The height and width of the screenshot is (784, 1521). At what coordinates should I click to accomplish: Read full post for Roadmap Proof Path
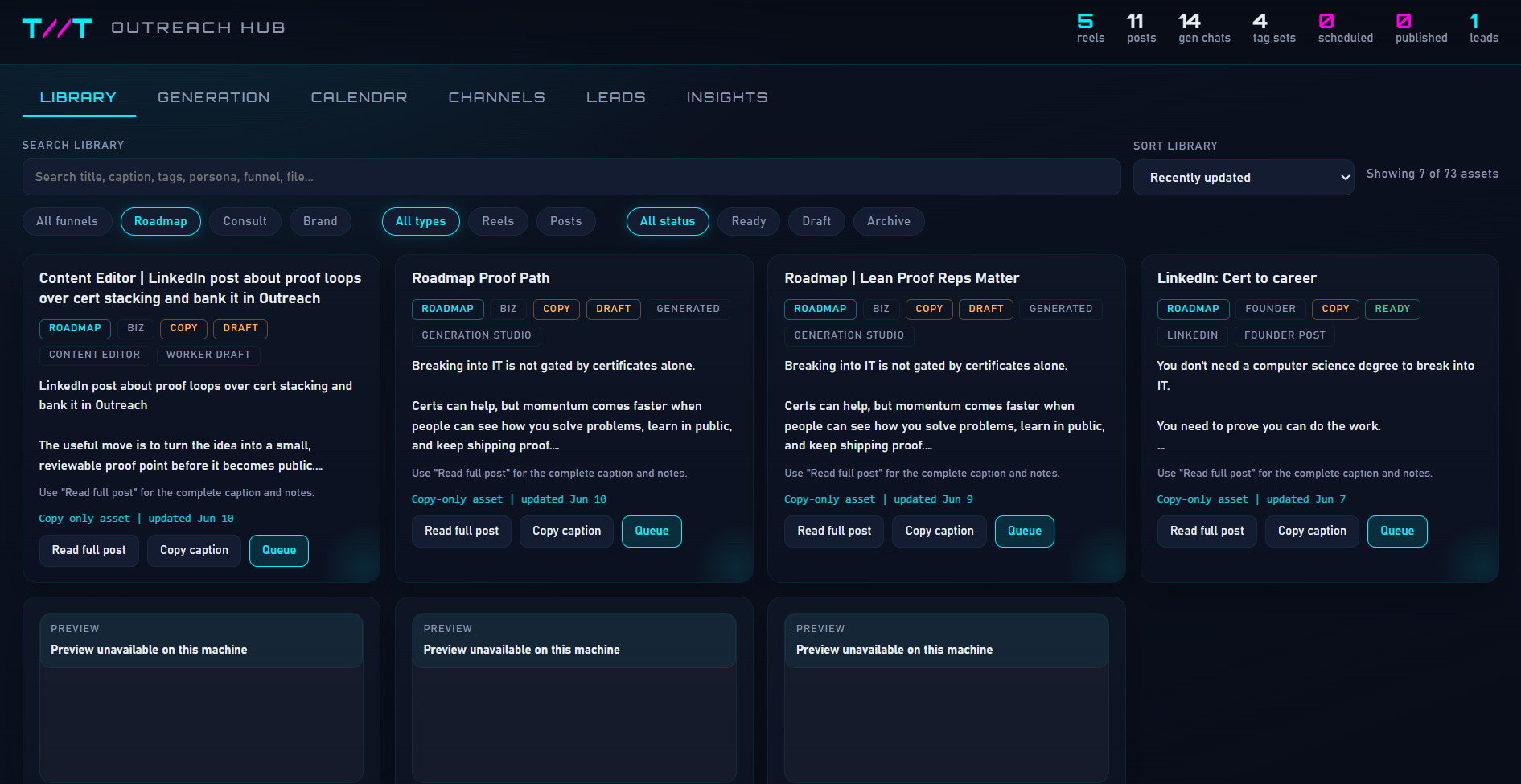(x=462, y=532)
